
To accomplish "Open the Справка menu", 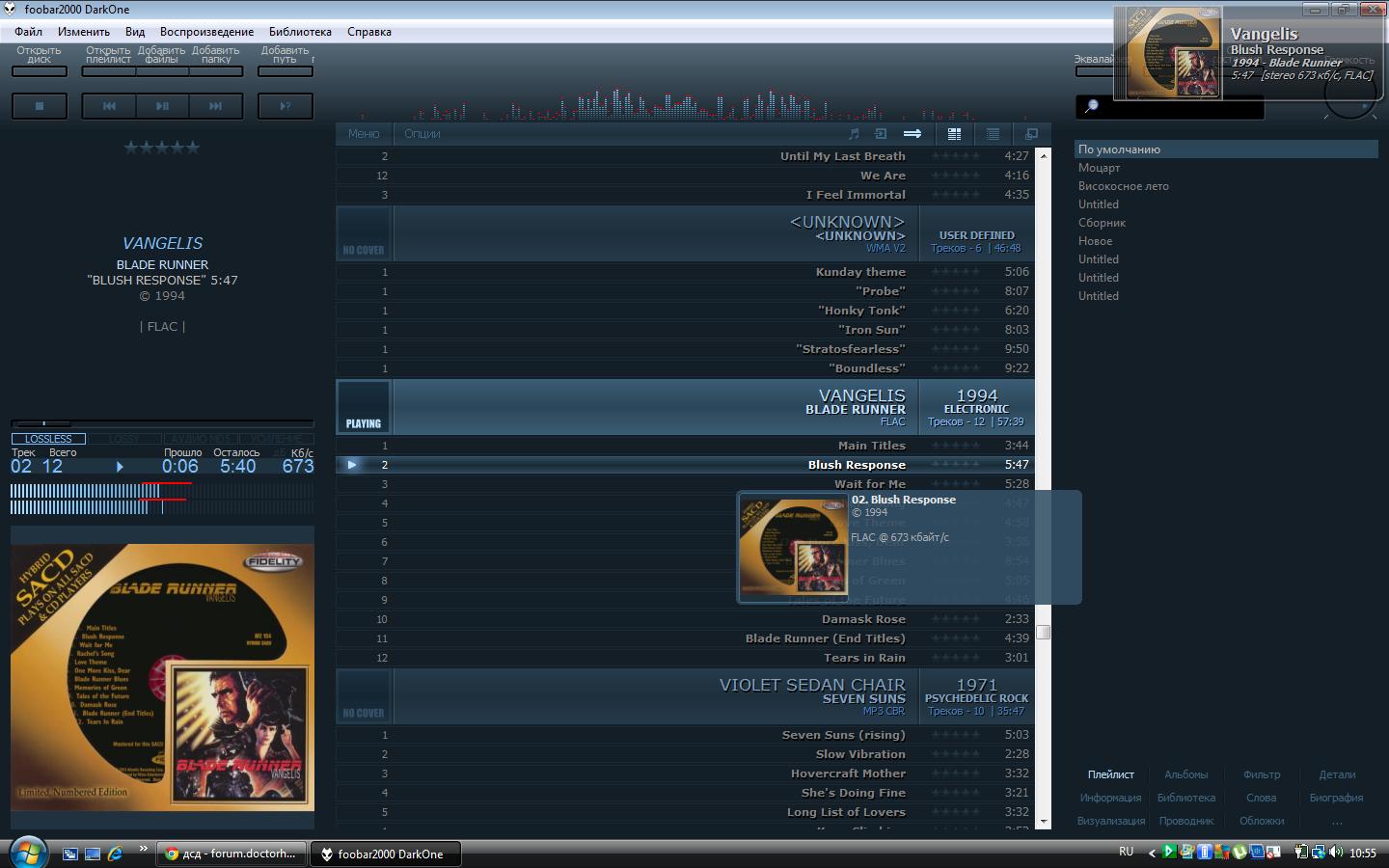I will point(369,32).
